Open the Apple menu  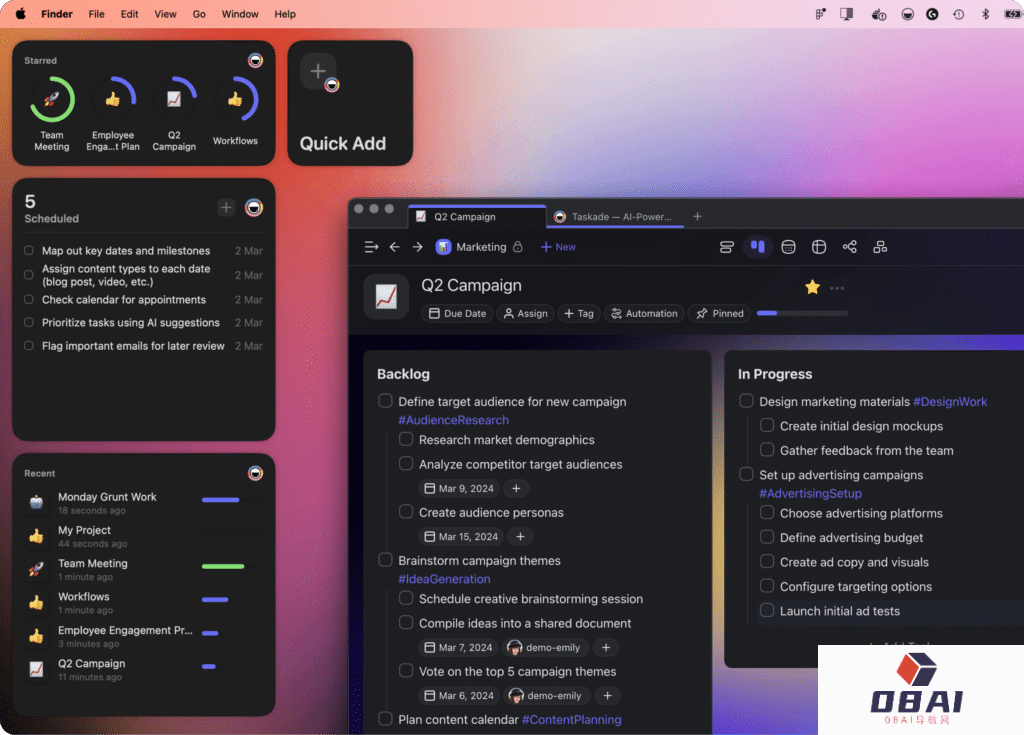(x=21, y=14)
